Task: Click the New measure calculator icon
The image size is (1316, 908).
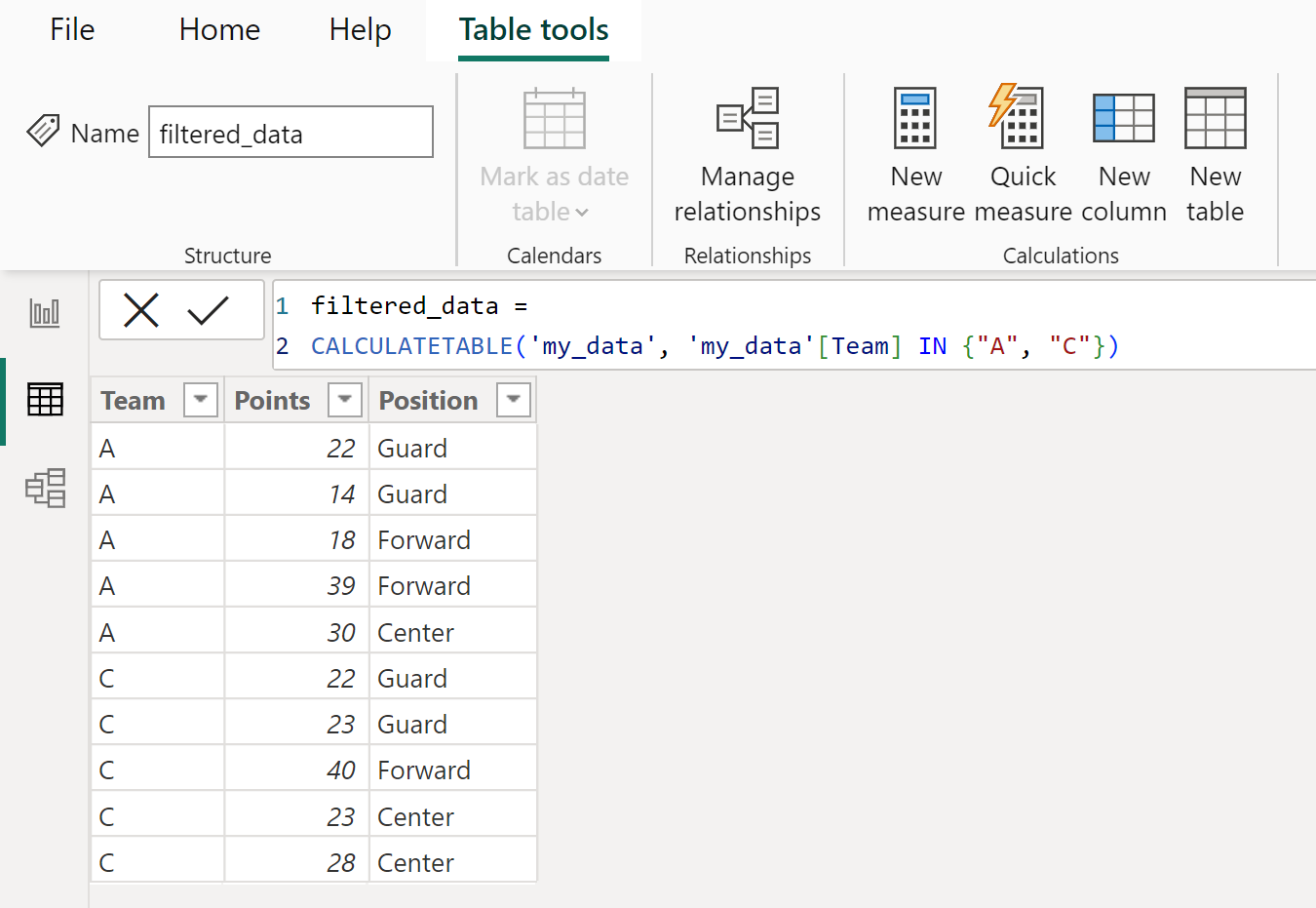Action: pos(915,118)
